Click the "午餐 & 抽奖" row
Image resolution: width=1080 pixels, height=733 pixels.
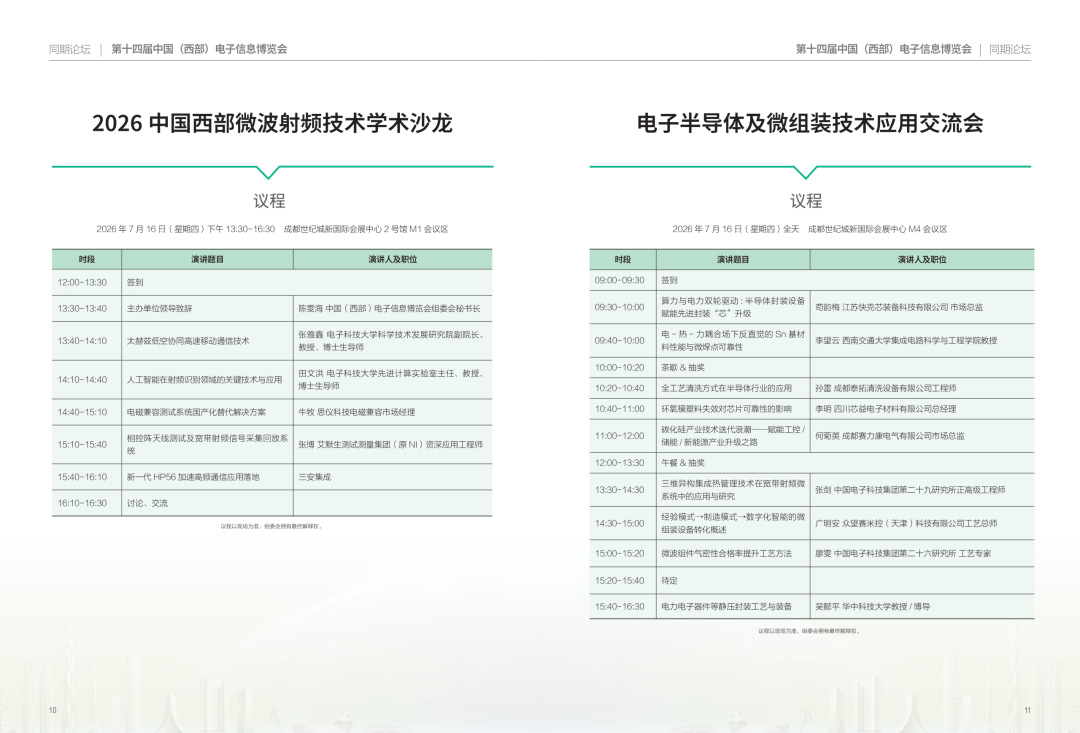coord(811,463)
